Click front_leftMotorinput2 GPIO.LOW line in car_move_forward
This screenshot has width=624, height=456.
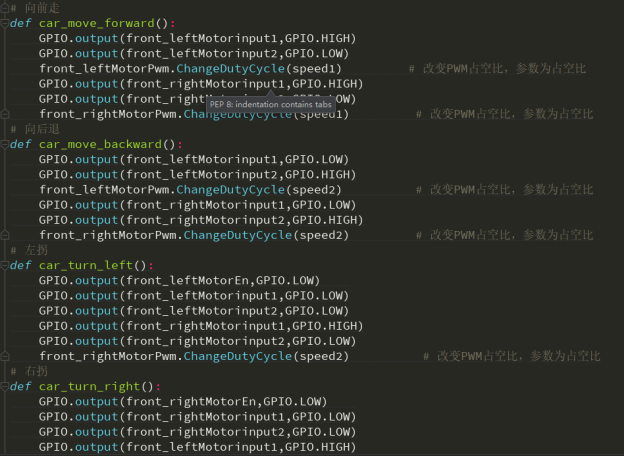(194, 54)
